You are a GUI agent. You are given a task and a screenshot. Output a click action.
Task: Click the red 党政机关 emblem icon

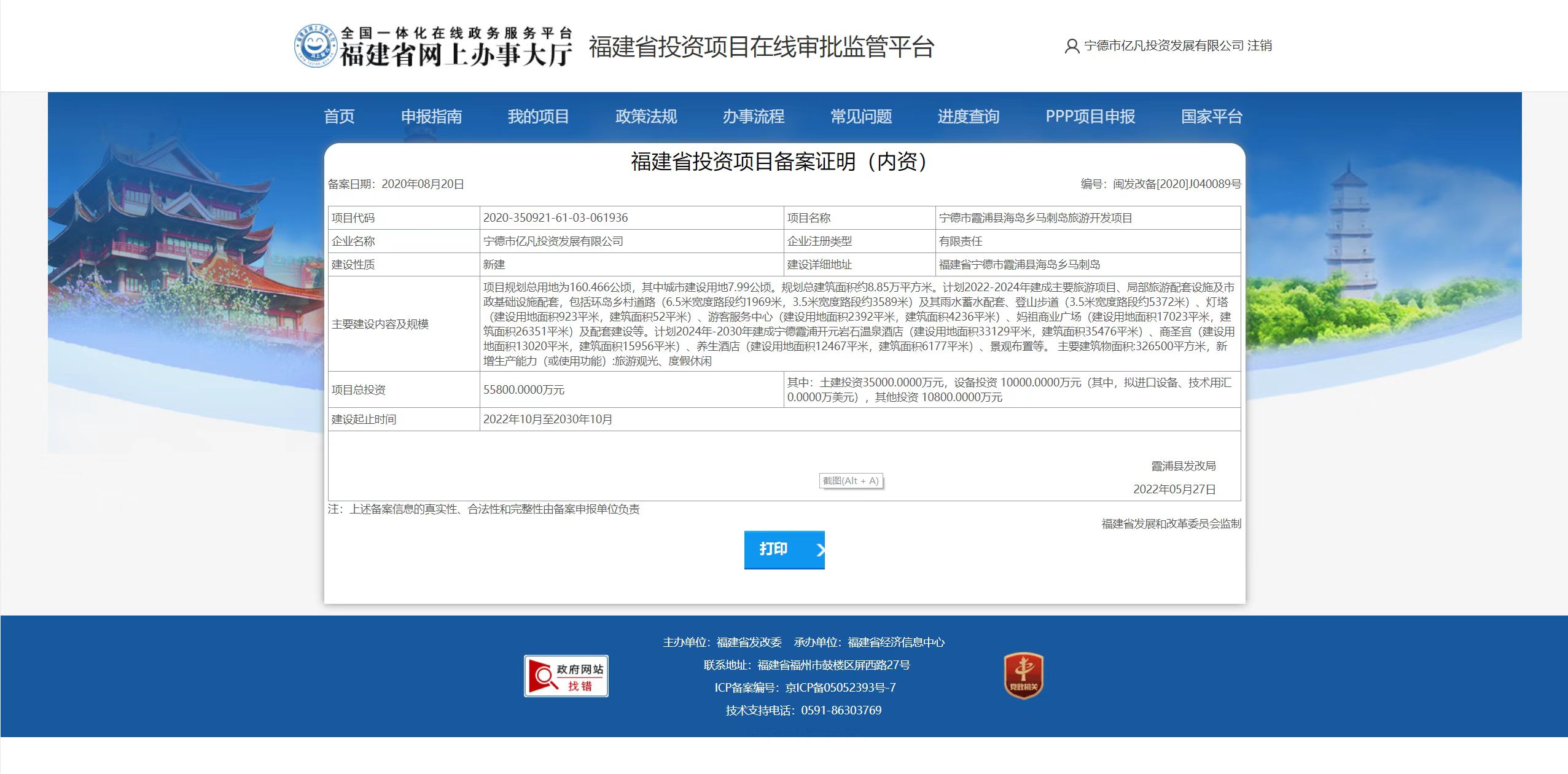pyautogui.click(x=1023, y=676)
